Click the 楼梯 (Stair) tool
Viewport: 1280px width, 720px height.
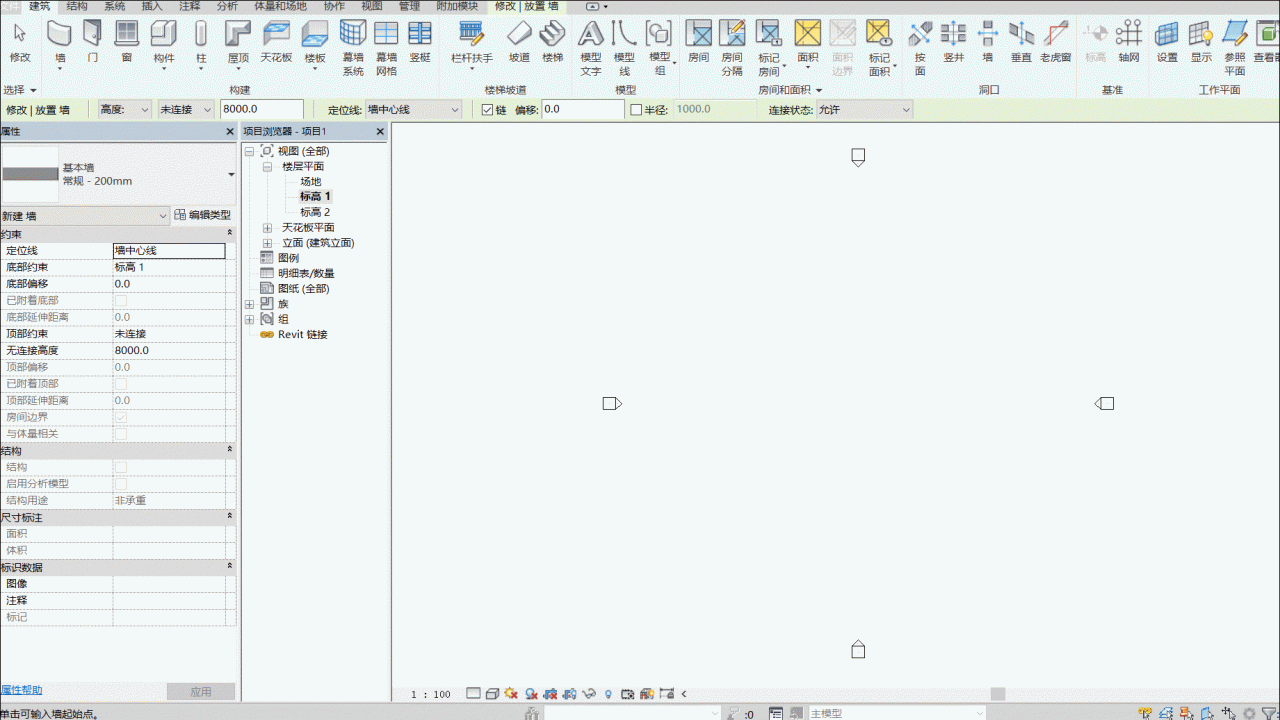point(552,42)
